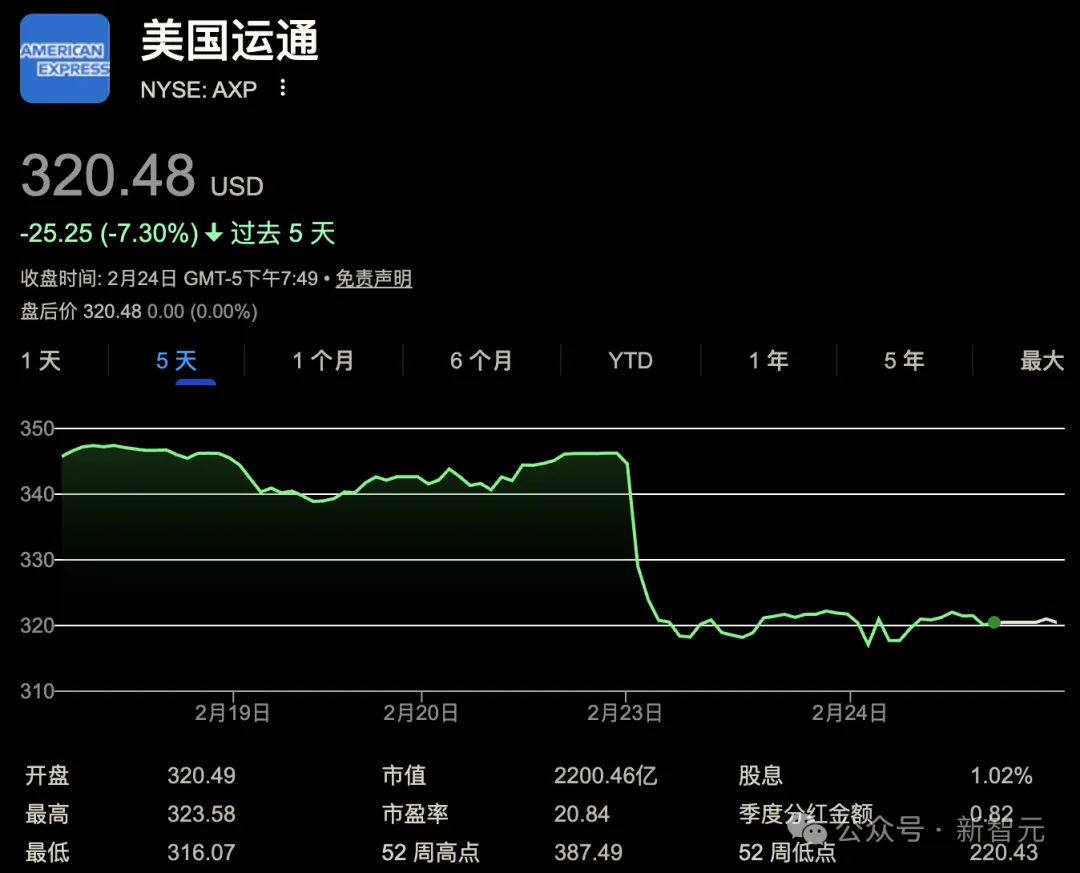Click the green down arrow beside percentage change
The image size is (1080, 873).
pyautogui.click(x=214, y=234)
